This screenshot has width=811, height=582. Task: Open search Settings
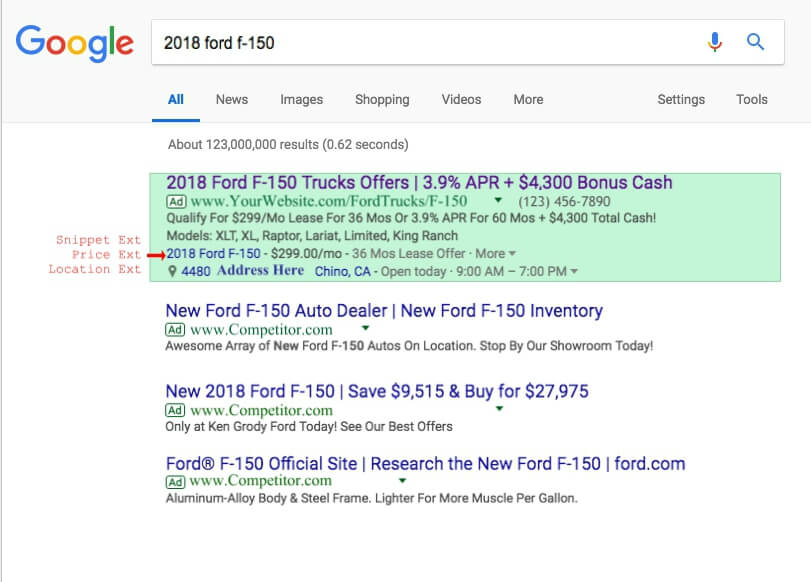click(681, 99)
